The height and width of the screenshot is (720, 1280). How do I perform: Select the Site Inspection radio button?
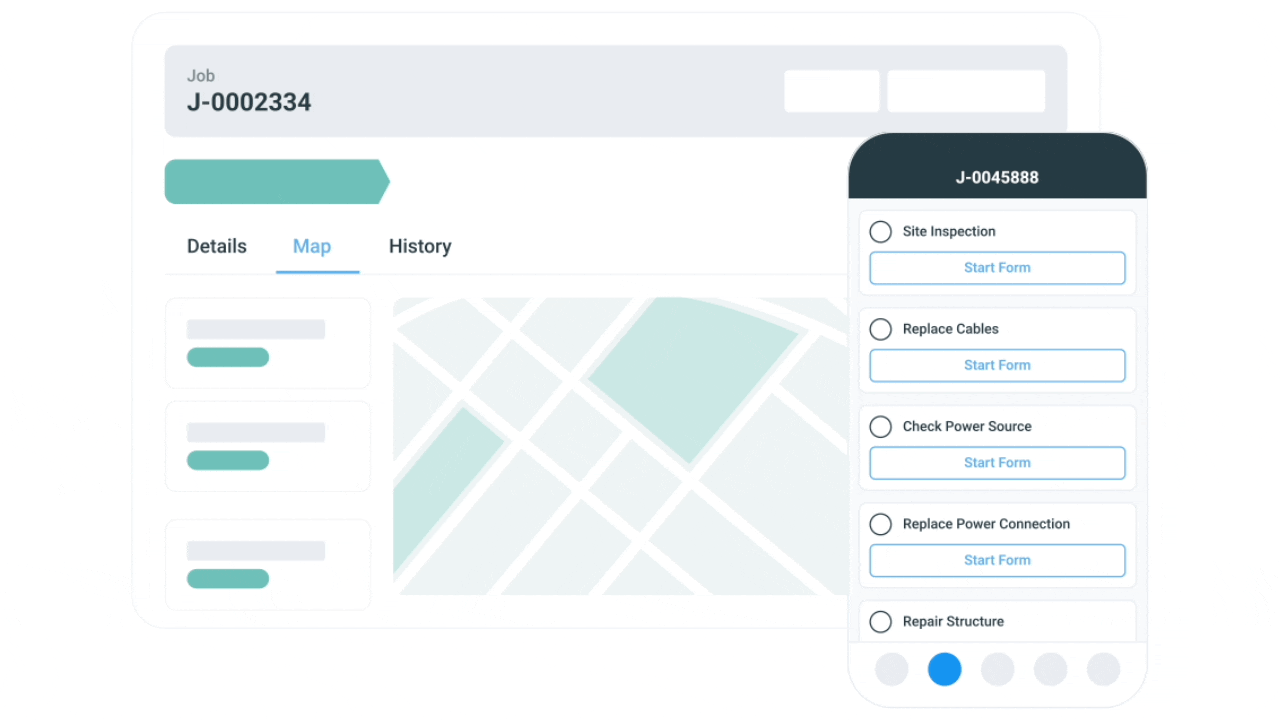click(x=880, y=231)
